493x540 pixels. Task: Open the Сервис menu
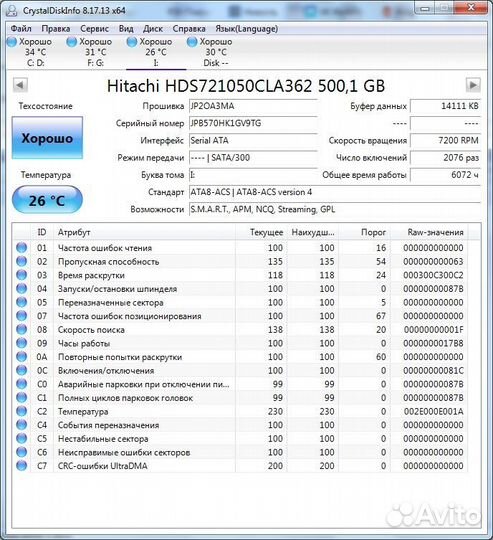(x=94, y=29)
